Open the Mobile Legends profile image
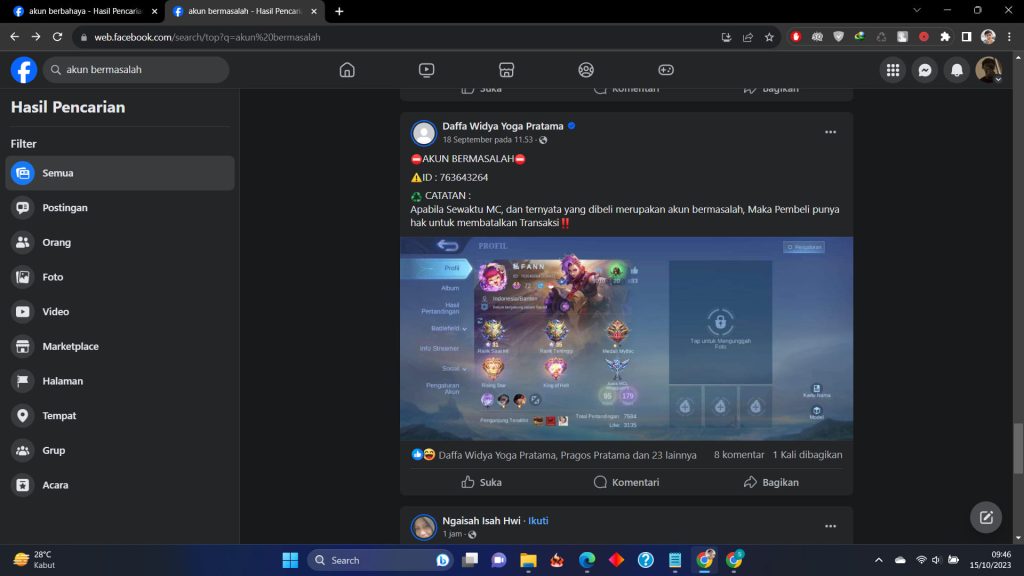Screen dimensions: 1024x576 pyautogui.click(x=626, y=338)
